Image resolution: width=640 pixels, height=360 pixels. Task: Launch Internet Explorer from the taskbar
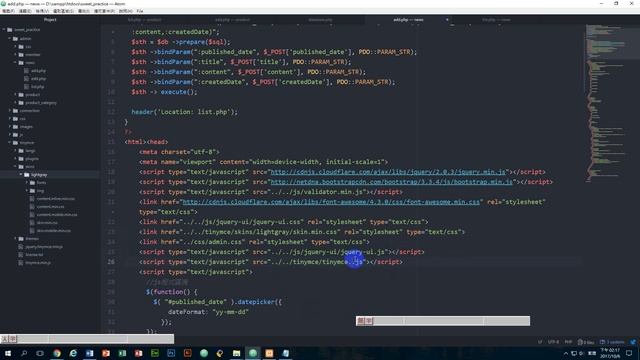(73, 353)
